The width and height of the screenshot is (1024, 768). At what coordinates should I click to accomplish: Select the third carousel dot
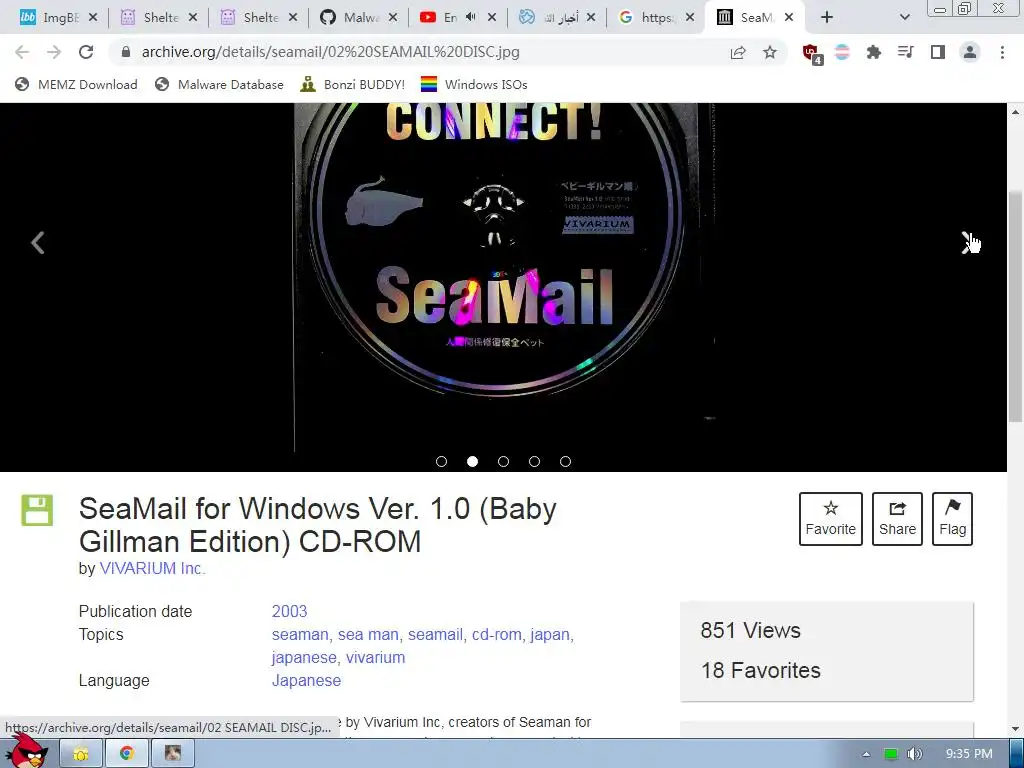[x=504, y=462]
